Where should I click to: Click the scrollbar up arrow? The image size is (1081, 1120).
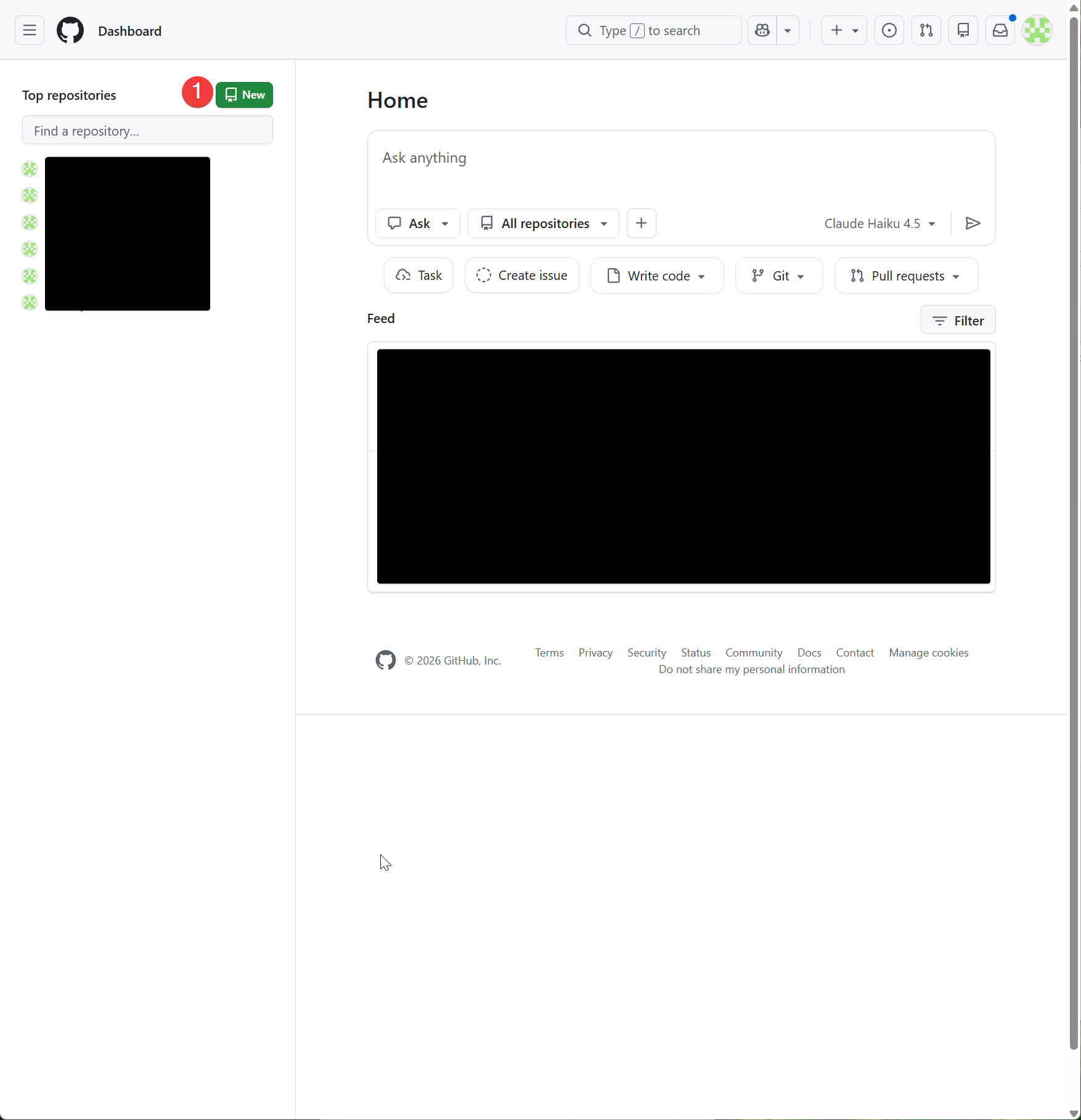point(1074,7)
